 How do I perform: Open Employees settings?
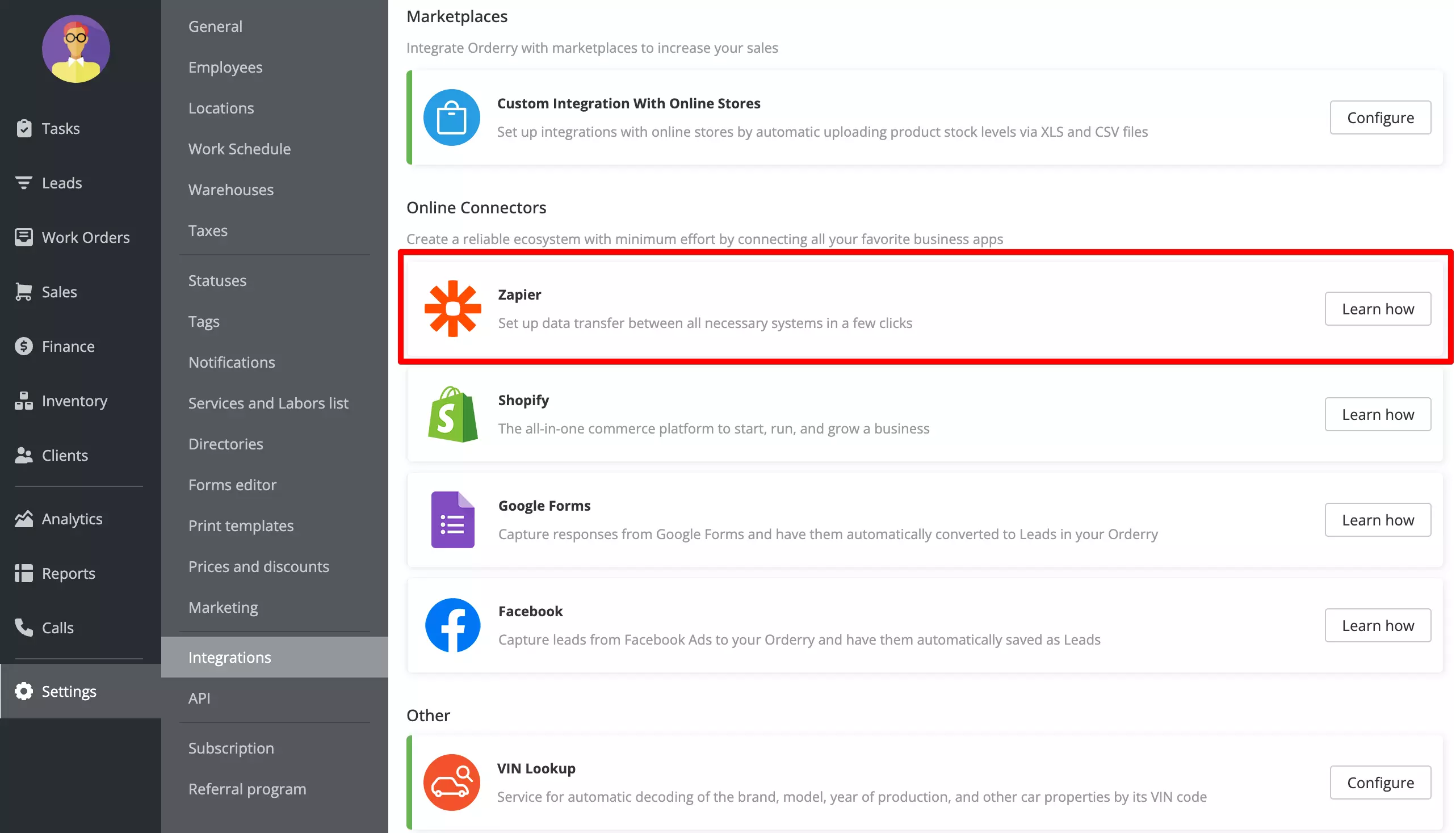275,67
